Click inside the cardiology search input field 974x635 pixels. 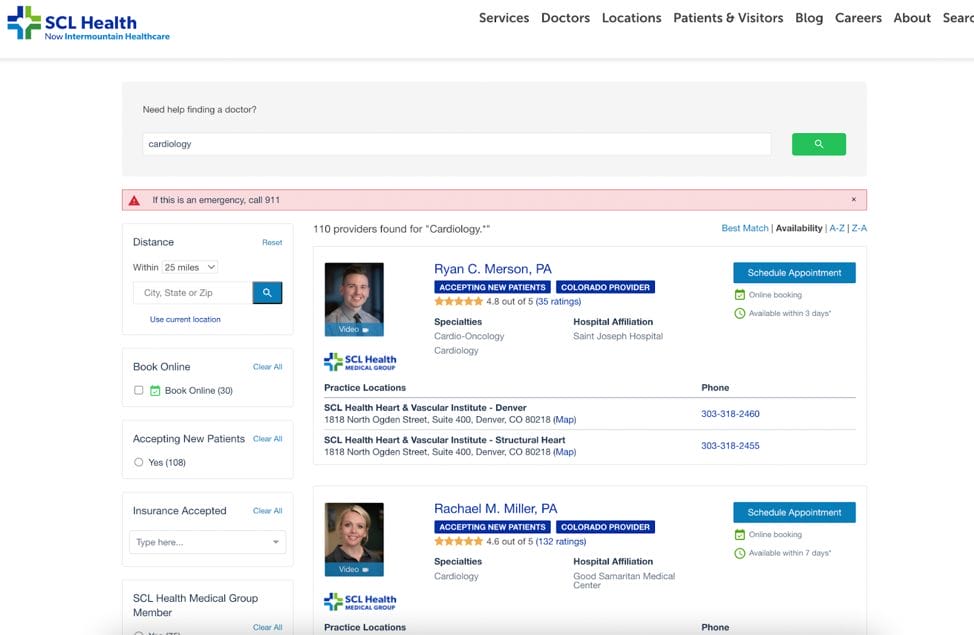tap(450, 144)
